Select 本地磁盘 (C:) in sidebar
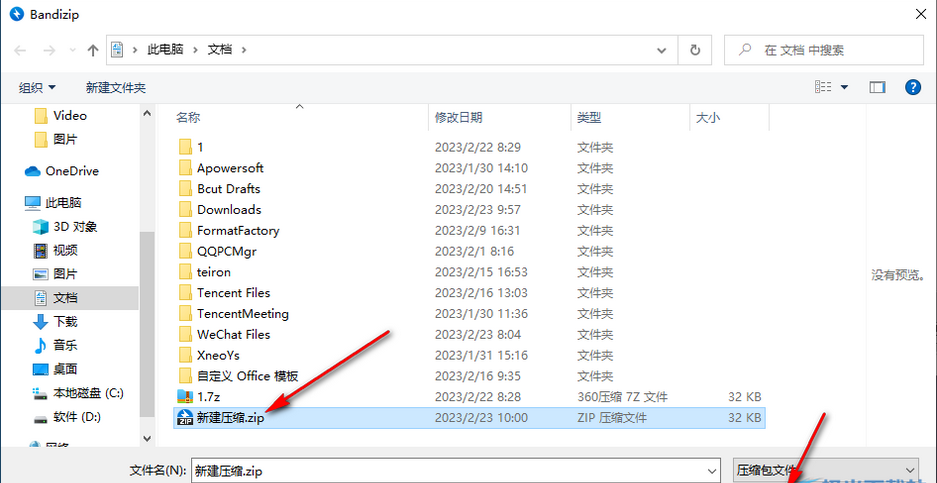 tap(88, 393)
